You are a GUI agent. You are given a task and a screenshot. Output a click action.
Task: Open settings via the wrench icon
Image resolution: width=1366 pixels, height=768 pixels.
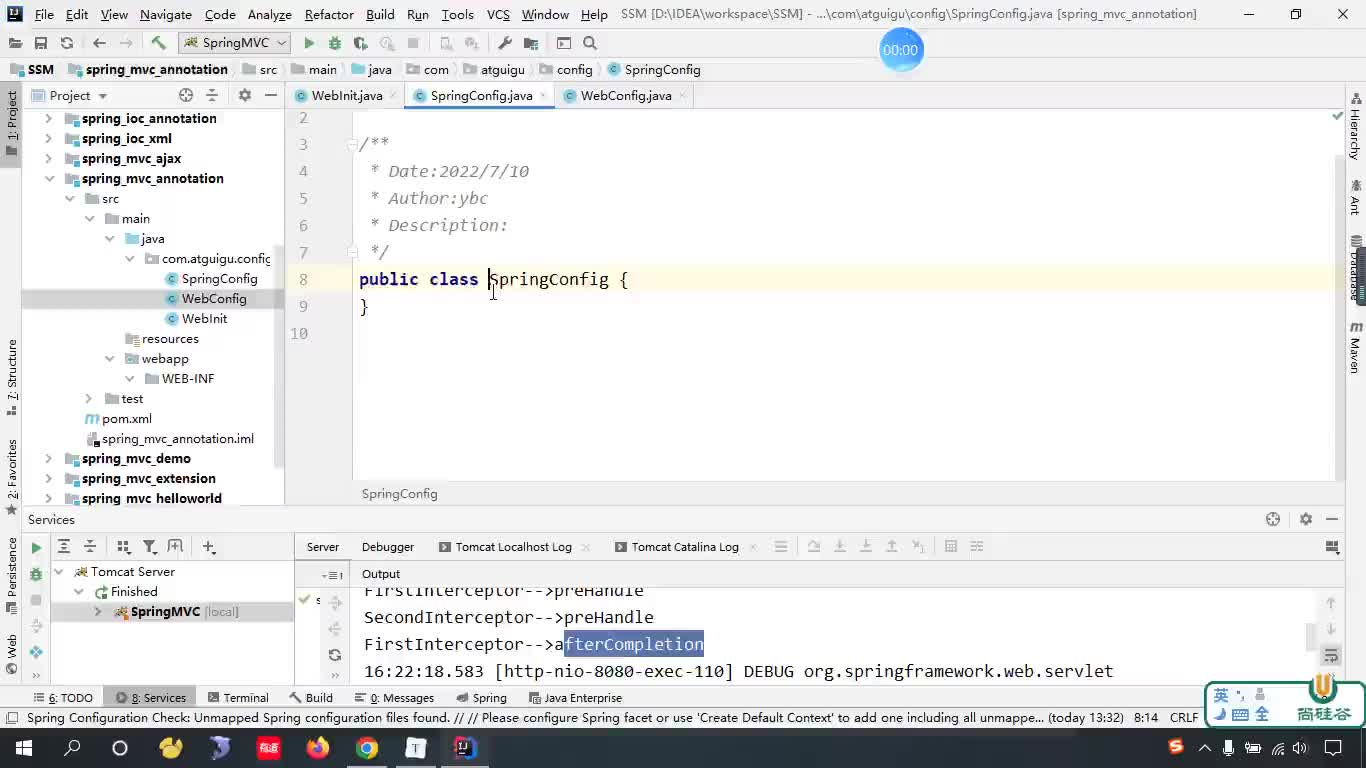[505, 43]
